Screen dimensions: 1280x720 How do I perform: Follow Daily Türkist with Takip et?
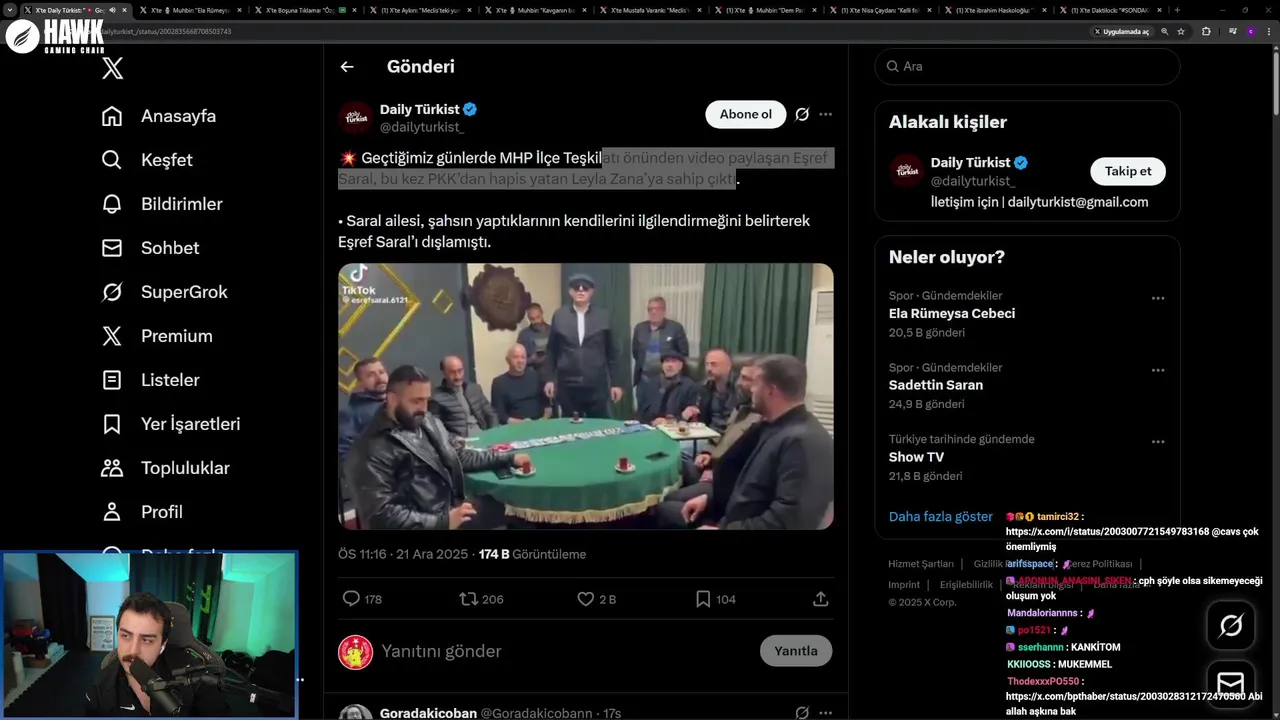pos(1128,171)
